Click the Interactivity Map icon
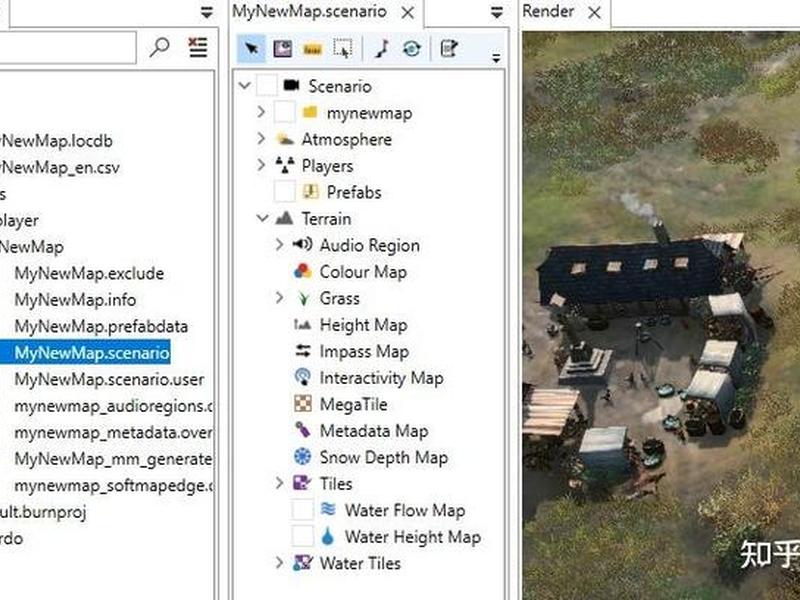Image resolution: width=800 pixels, height=600 pixels. [303, 377]
